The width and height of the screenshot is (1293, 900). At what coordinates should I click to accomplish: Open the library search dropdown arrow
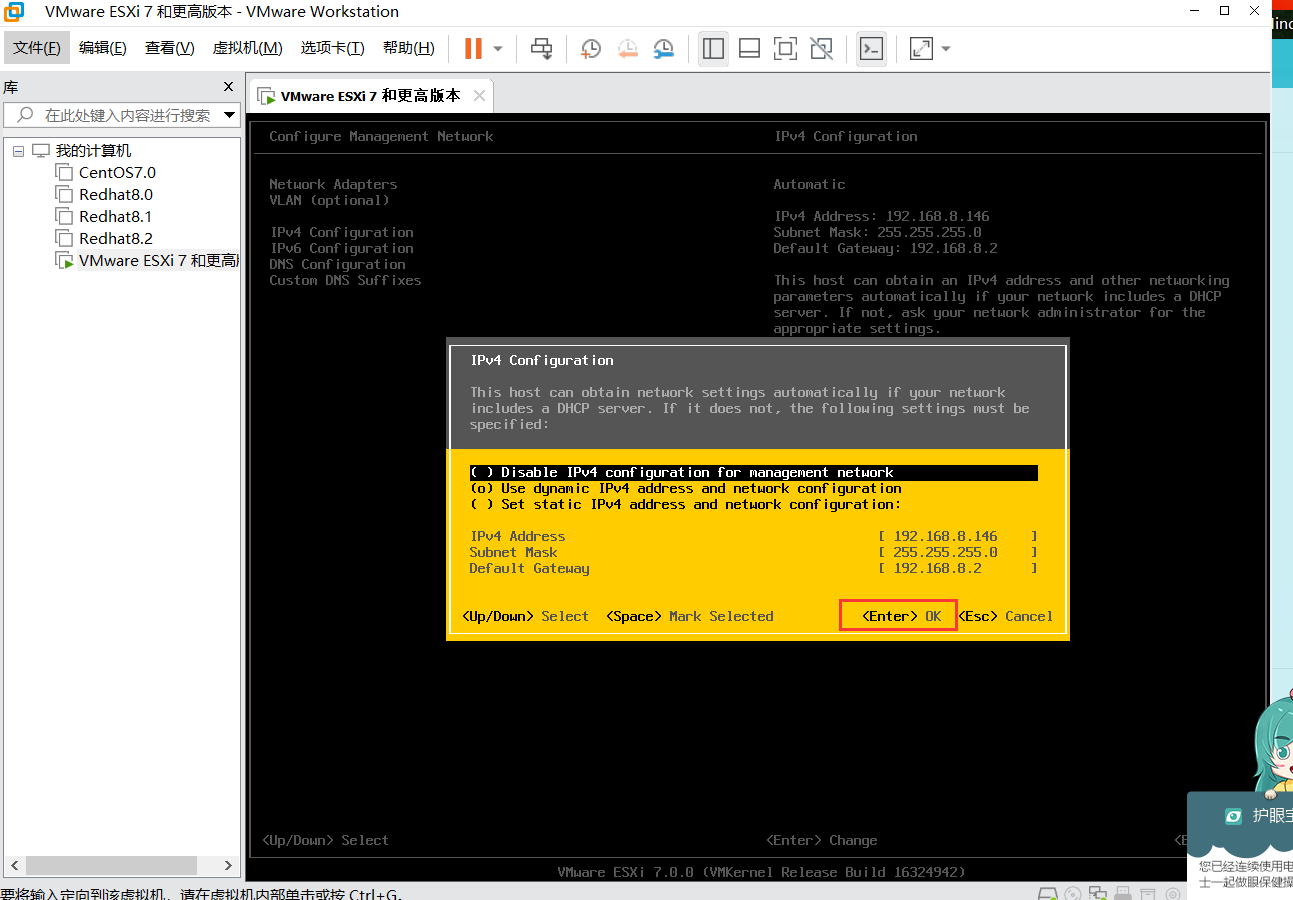(x=229, y=115)
